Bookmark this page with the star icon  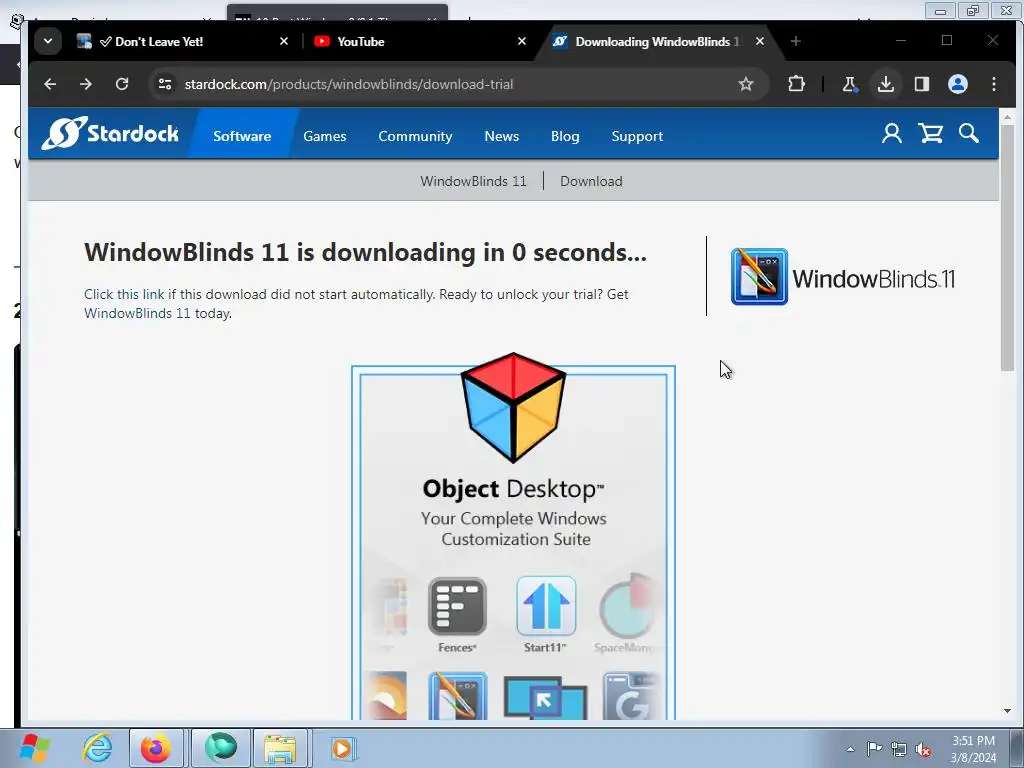coord(746,84)
